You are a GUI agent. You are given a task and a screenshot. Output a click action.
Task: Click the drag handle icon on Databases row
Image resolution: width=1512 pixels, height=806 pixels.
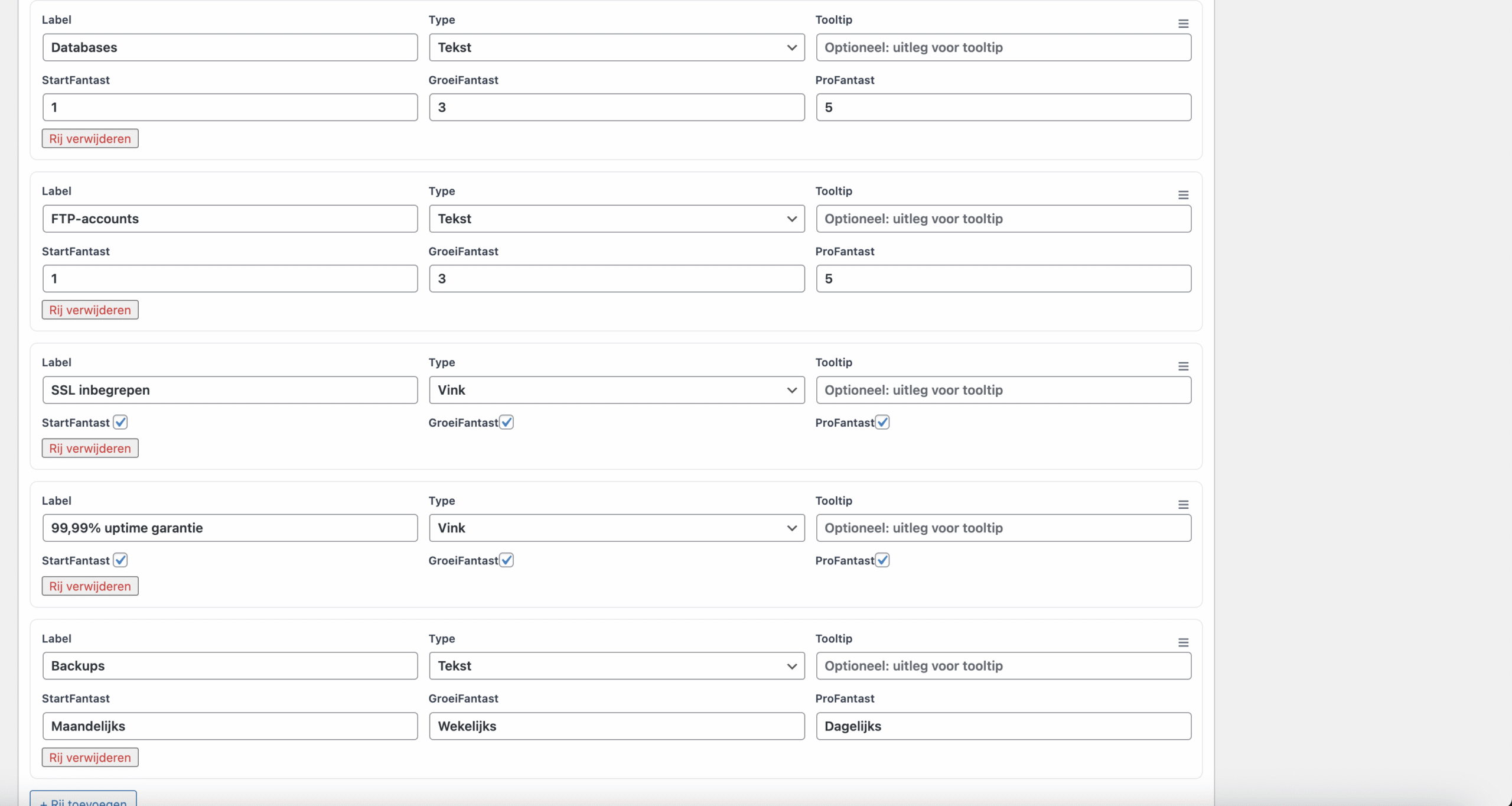click(1183, 24)
